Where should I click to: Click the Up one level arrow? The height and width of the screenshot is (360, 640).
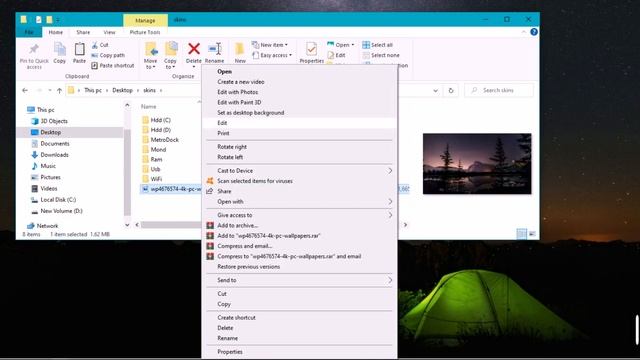point(60,90)
